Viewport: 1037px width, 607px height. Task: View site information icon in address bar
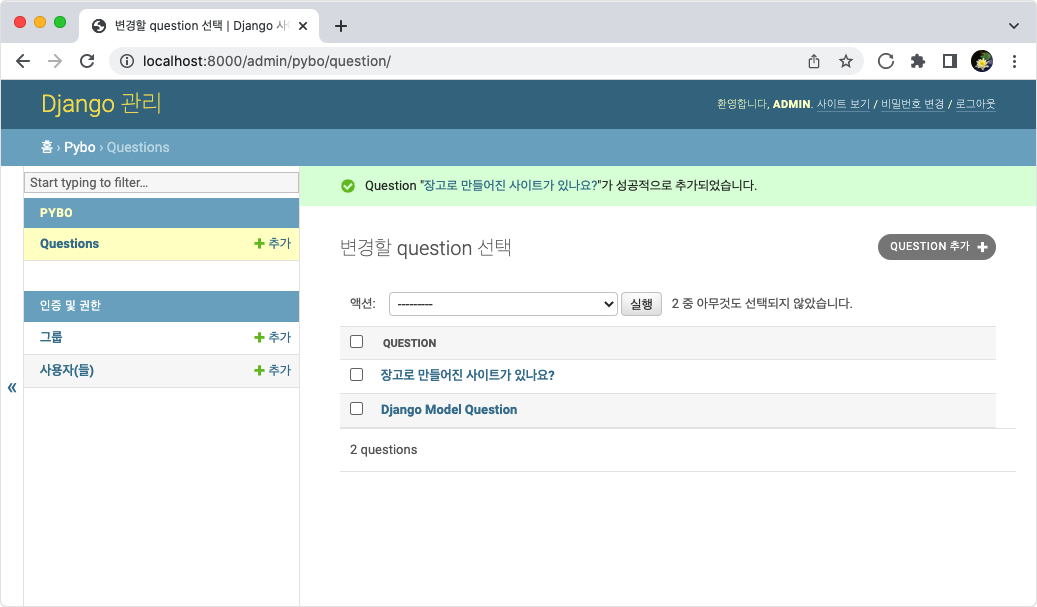126,61
